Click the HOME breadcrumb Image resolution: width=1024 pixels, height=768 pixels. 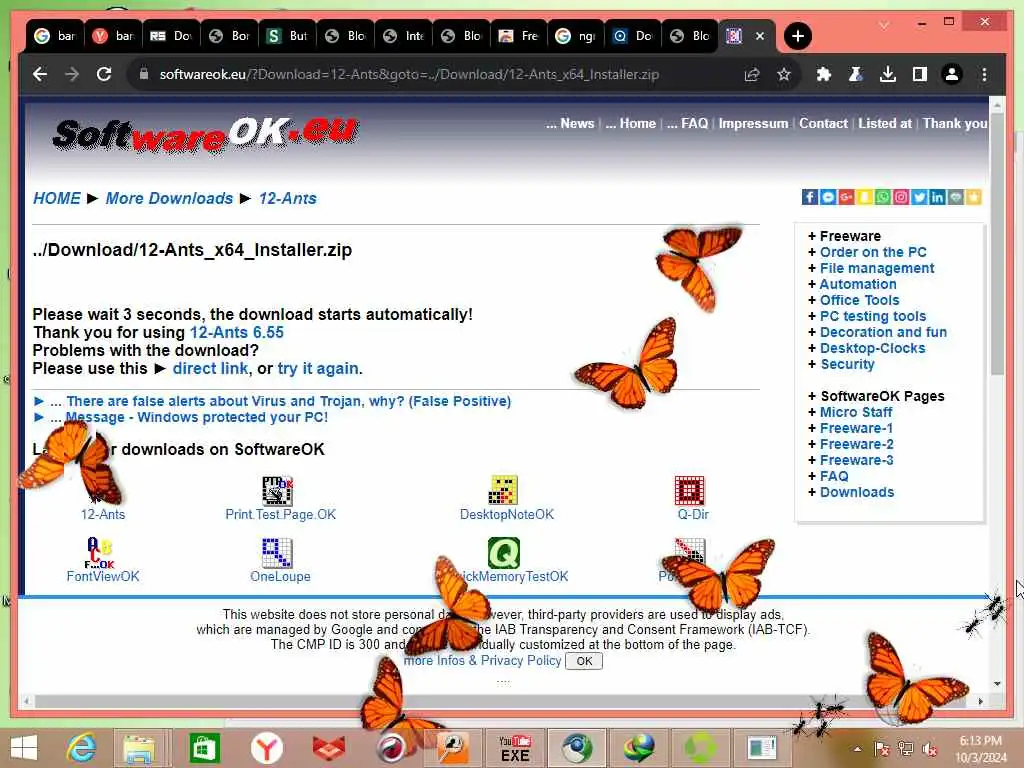pyautogui.click(x=57, y=199)
